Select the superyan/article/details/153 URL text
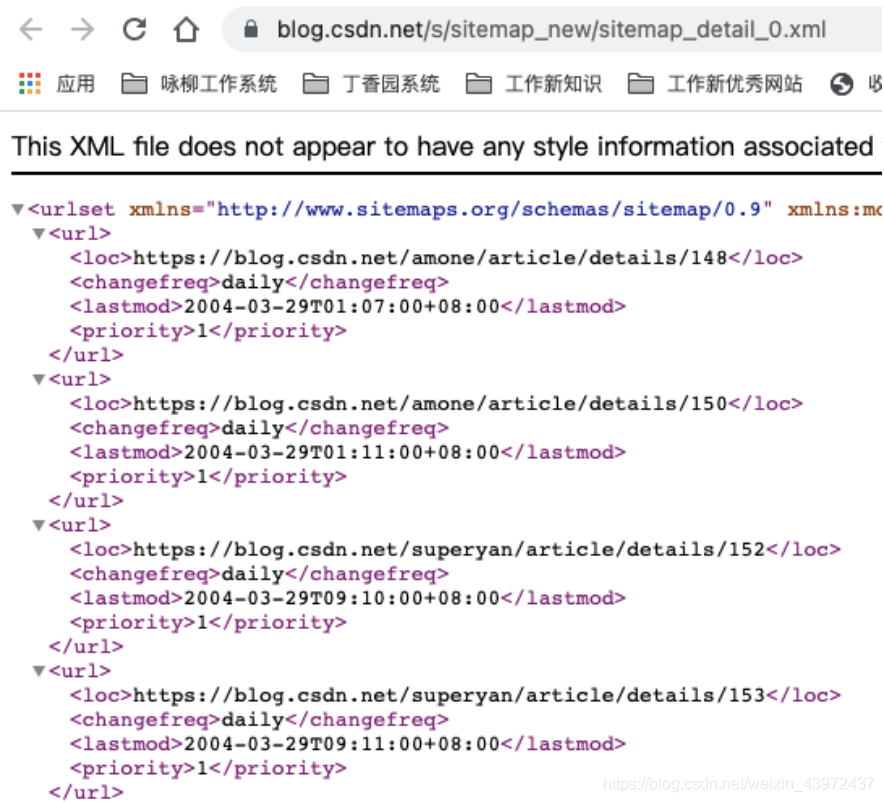 [449, 695]
